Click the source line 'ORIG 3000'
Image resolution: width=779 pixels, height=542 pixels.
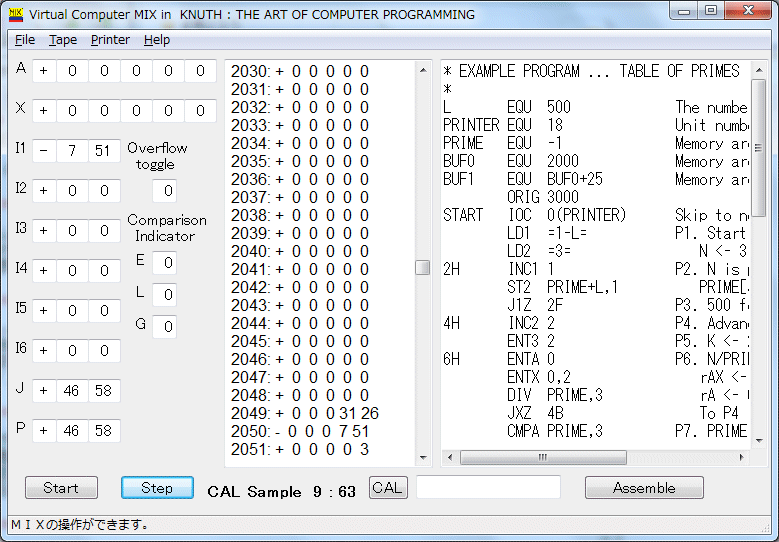point(543,197)
